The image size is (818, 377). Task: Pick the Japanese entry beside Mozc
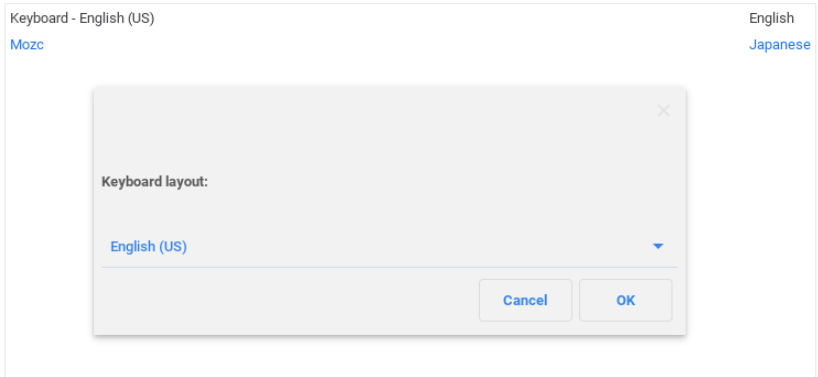pyautogui.click(x=779, y=45)
